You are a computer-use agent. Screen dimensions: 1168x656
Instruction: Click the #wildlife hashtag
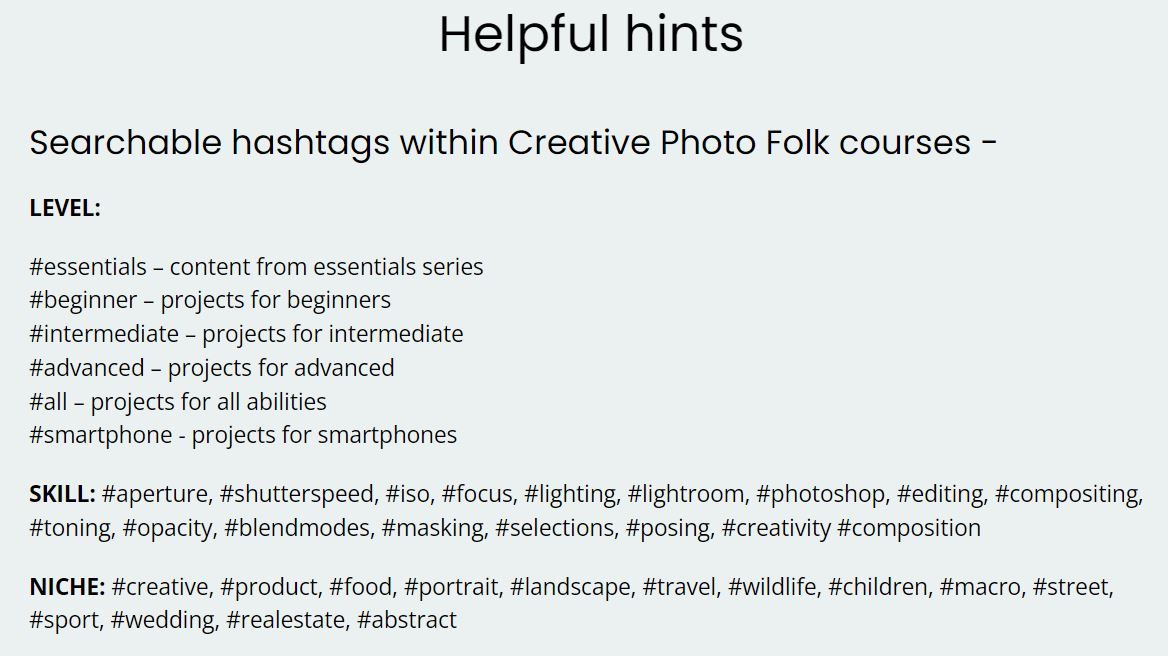772,587
